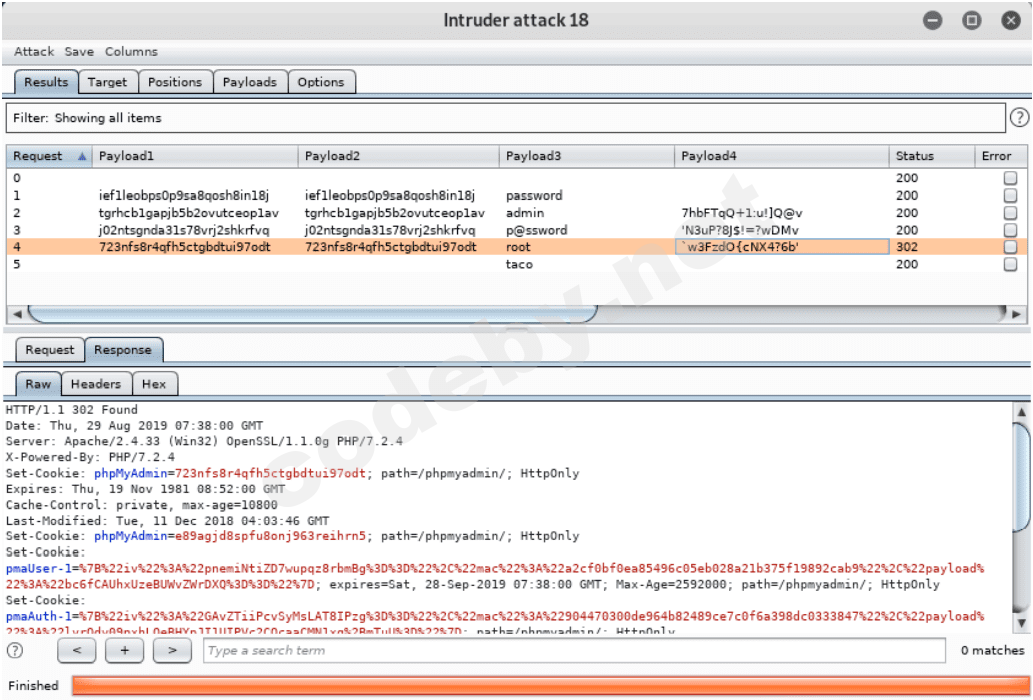Image resolution: width=1033 pixels, height=700 pixels.
Task: Toggle the Error checkbox for request 4
Action: point(1010,247)
